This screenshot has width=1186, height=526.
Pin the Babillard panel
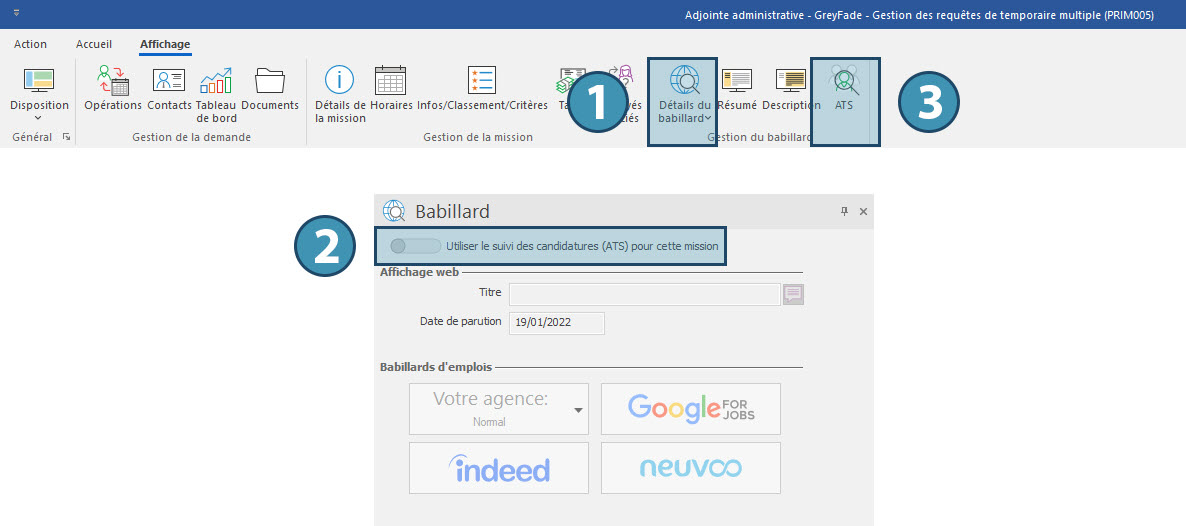click(844, 211)
